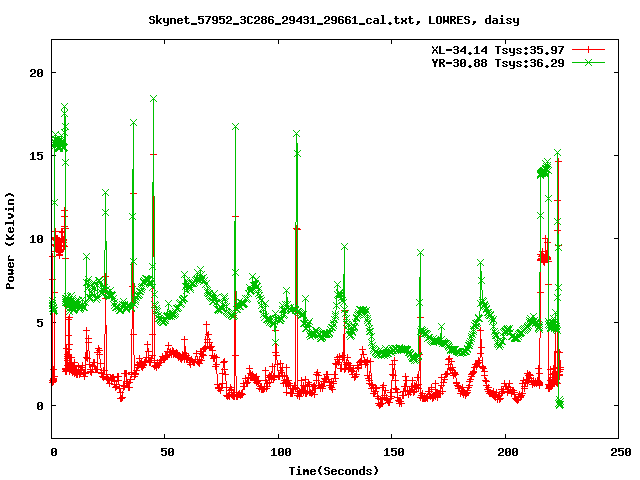The height and width of the screenshot is (480, 640).
Task: Click the red legend line sample
Action: click(588, 50)
